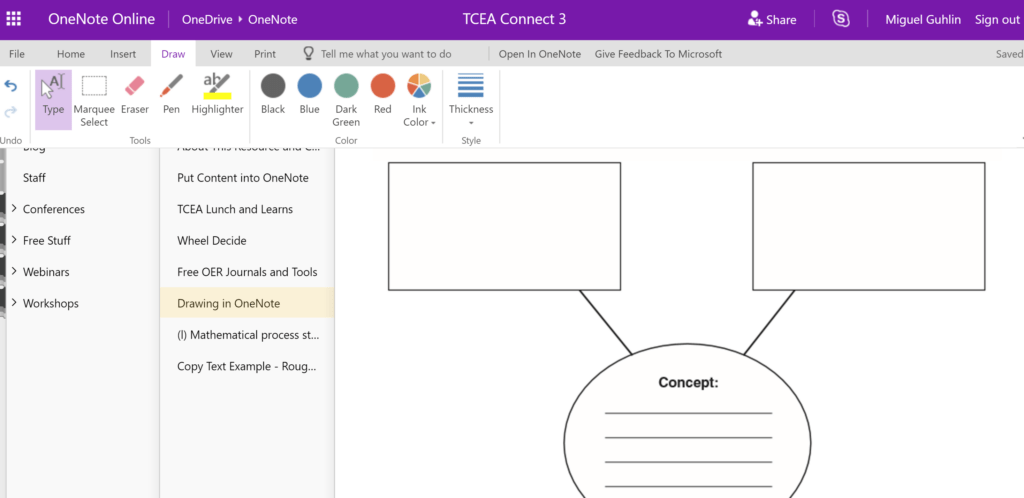Image resolution: width=1024 pixels, height=498 pixels.
Task: Open Miguel Guhlin account name
Action: click(923, 20)
